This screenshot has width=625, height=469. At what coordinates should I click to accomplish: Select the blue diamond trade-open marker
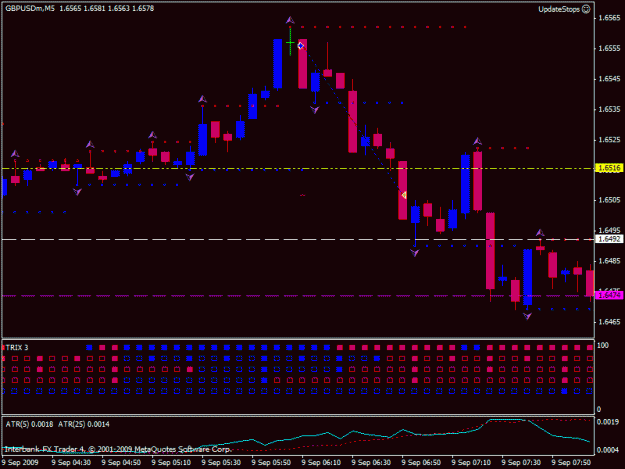(x=301, y=46)
